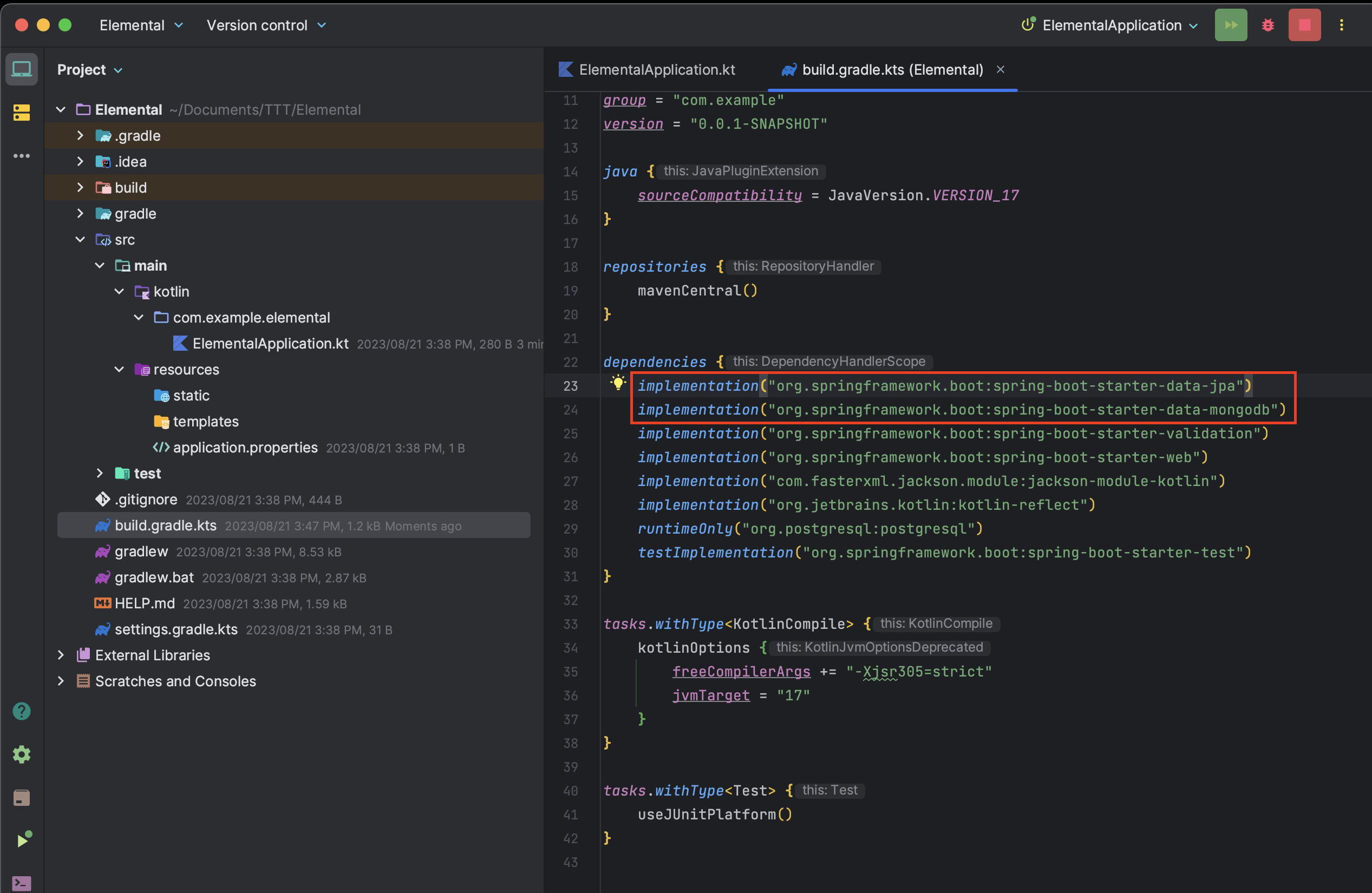Click line number 30 in the gutter

[570, 553]
